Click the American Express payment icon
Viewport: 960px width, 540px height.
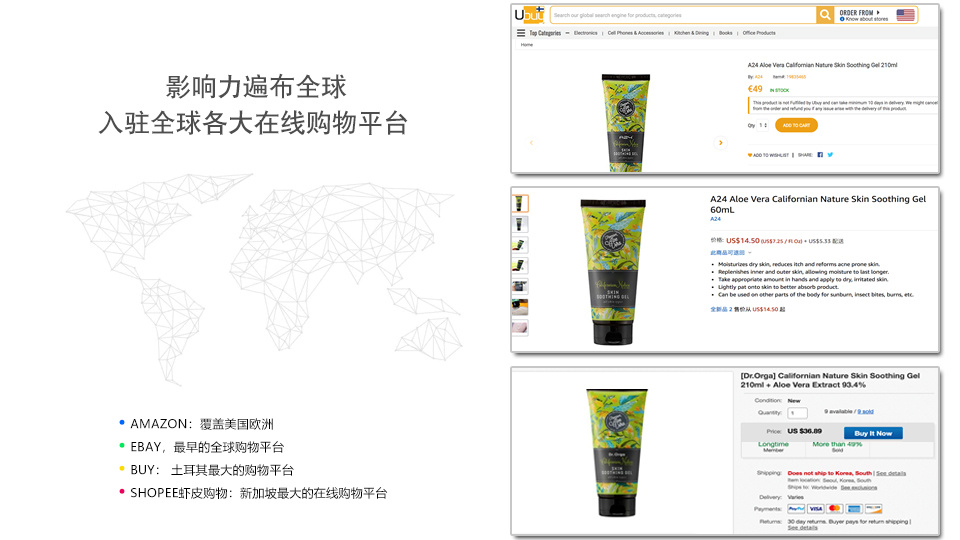(x=854, y=509)
